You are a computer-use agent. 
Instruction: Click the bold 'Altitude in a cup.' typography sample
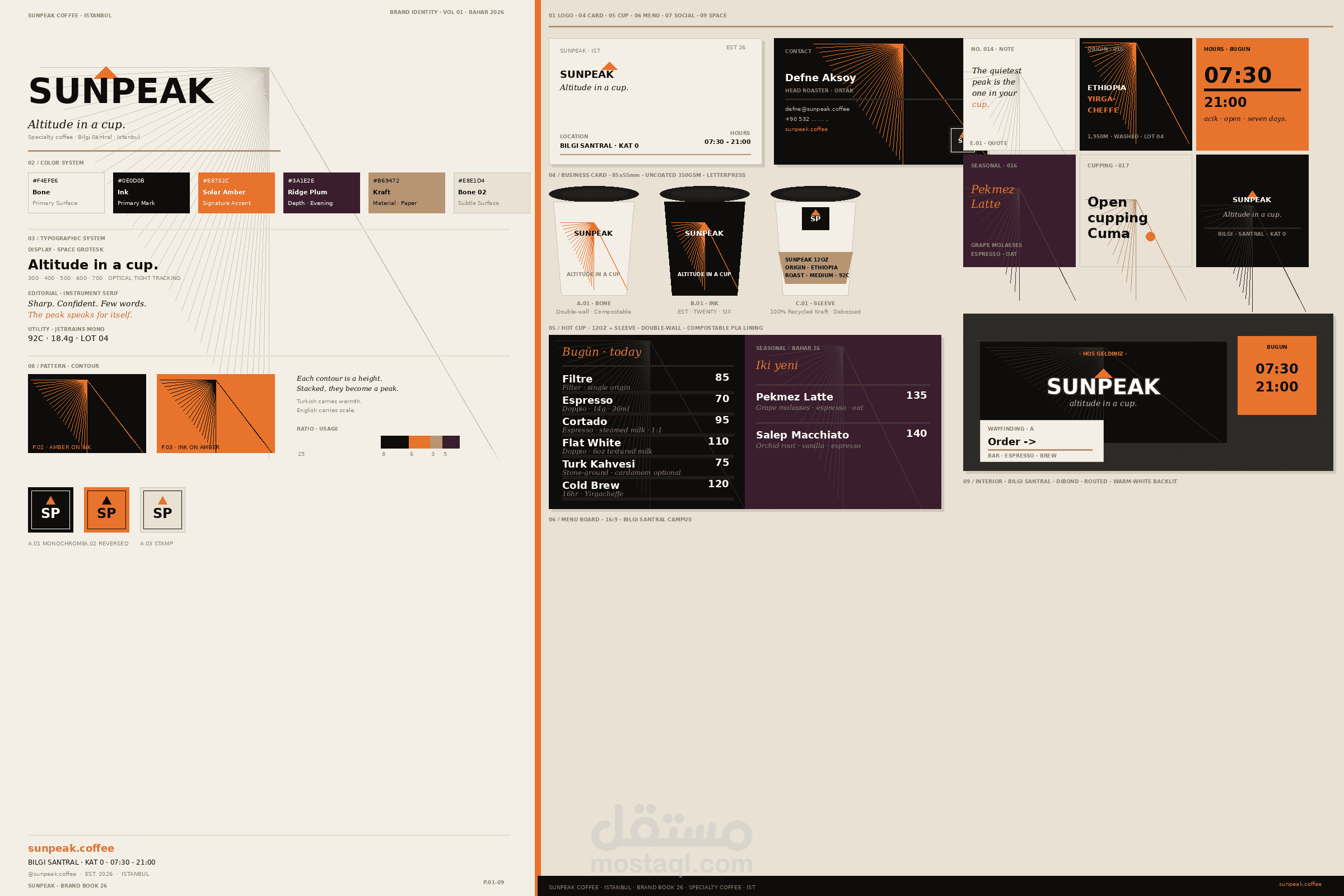coord(93,264)
